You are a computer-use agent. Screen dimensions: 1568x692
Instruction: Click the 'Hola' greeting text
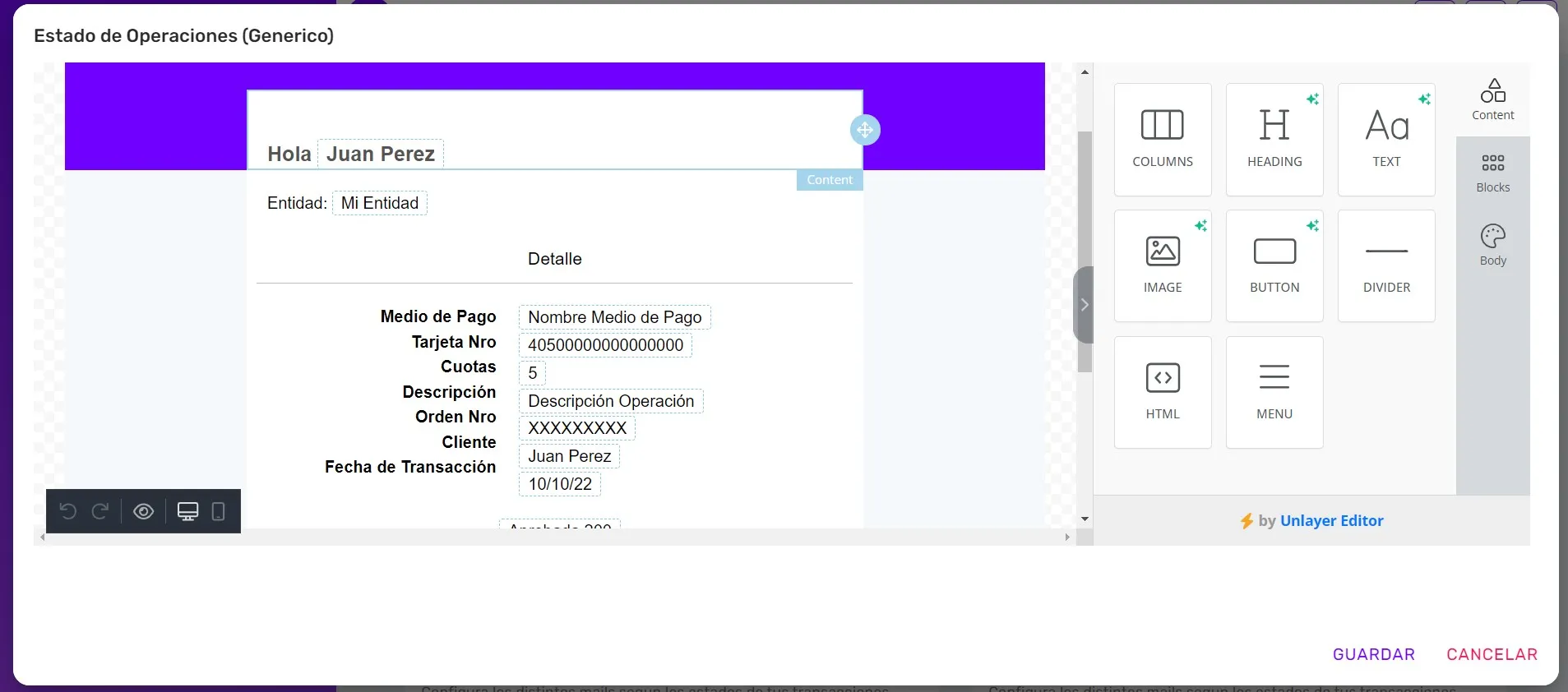tap(289, 154)
